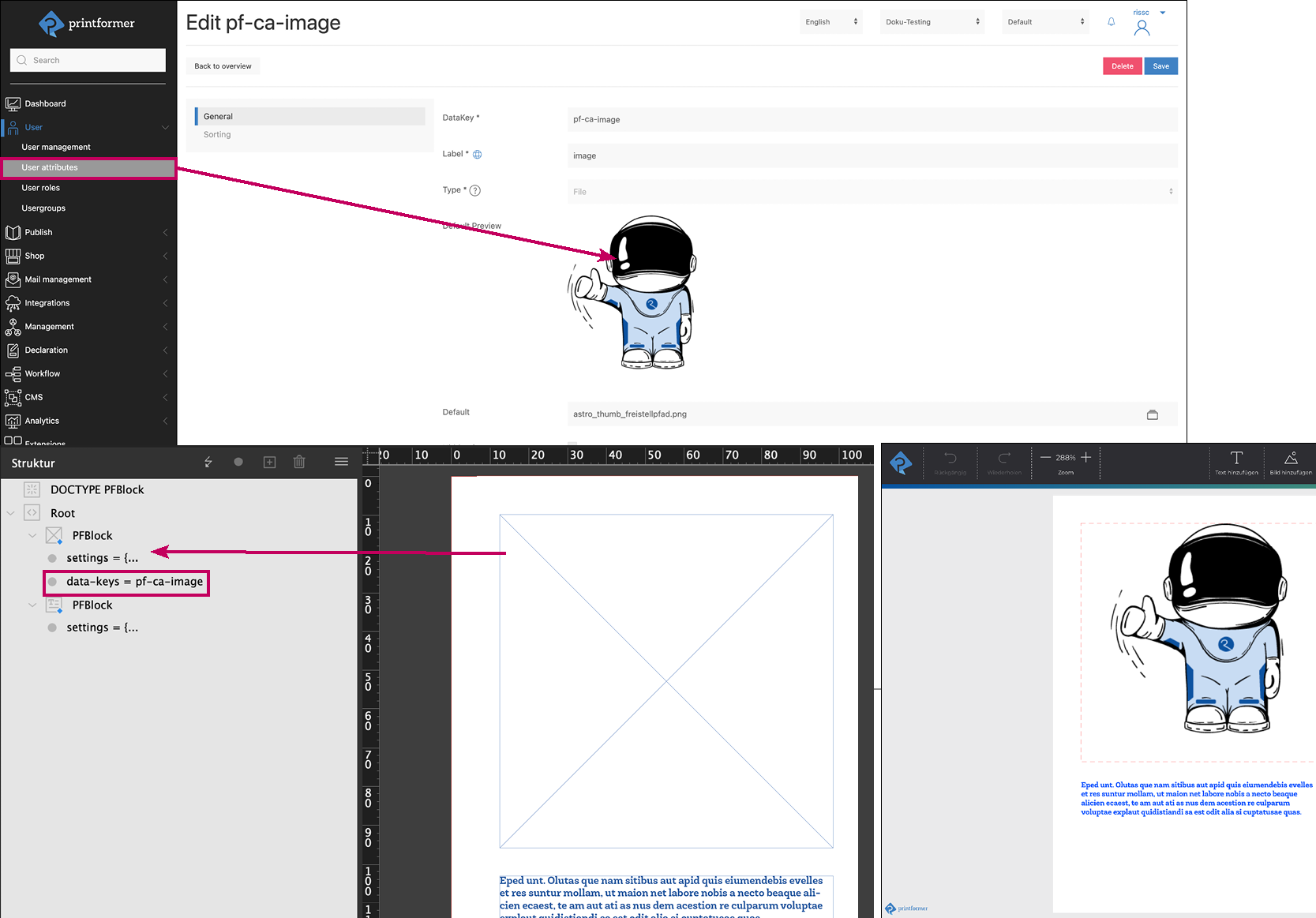Click the Bild hinzufügen image icon
This screenshot has width=1316, height=918.
click(x=1291, y=459)
